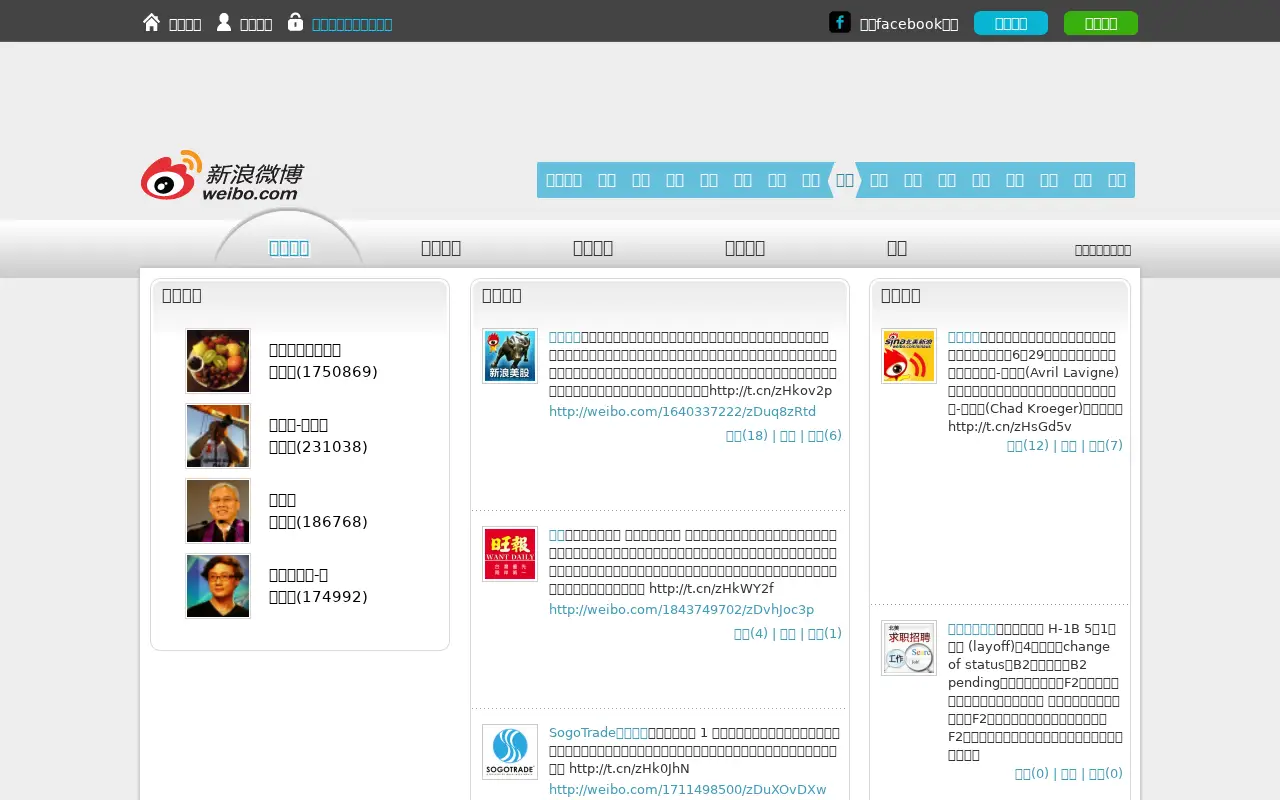
Task: Click the person silhouette icon in the top bar
Action: point(224,22)
